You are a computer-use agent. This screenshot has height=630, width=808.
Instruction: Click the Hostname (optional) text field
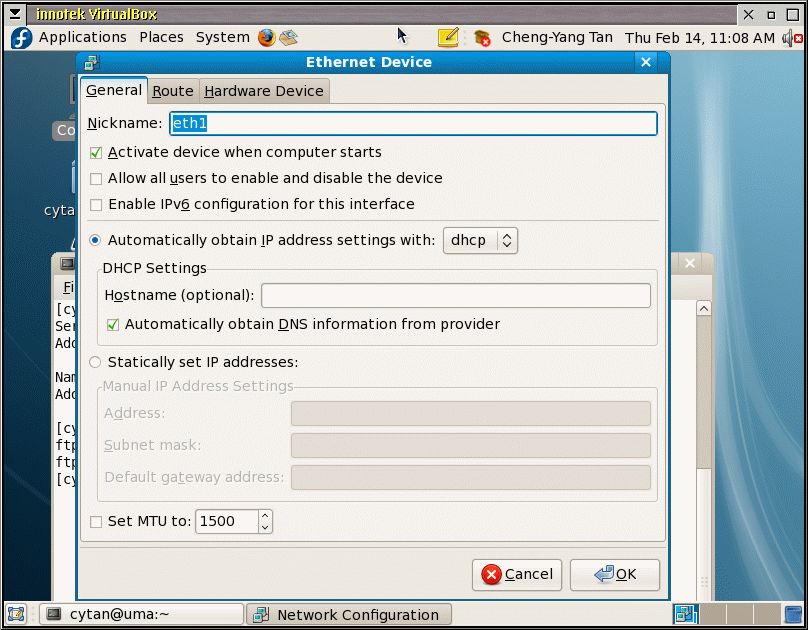coord(456,296)
